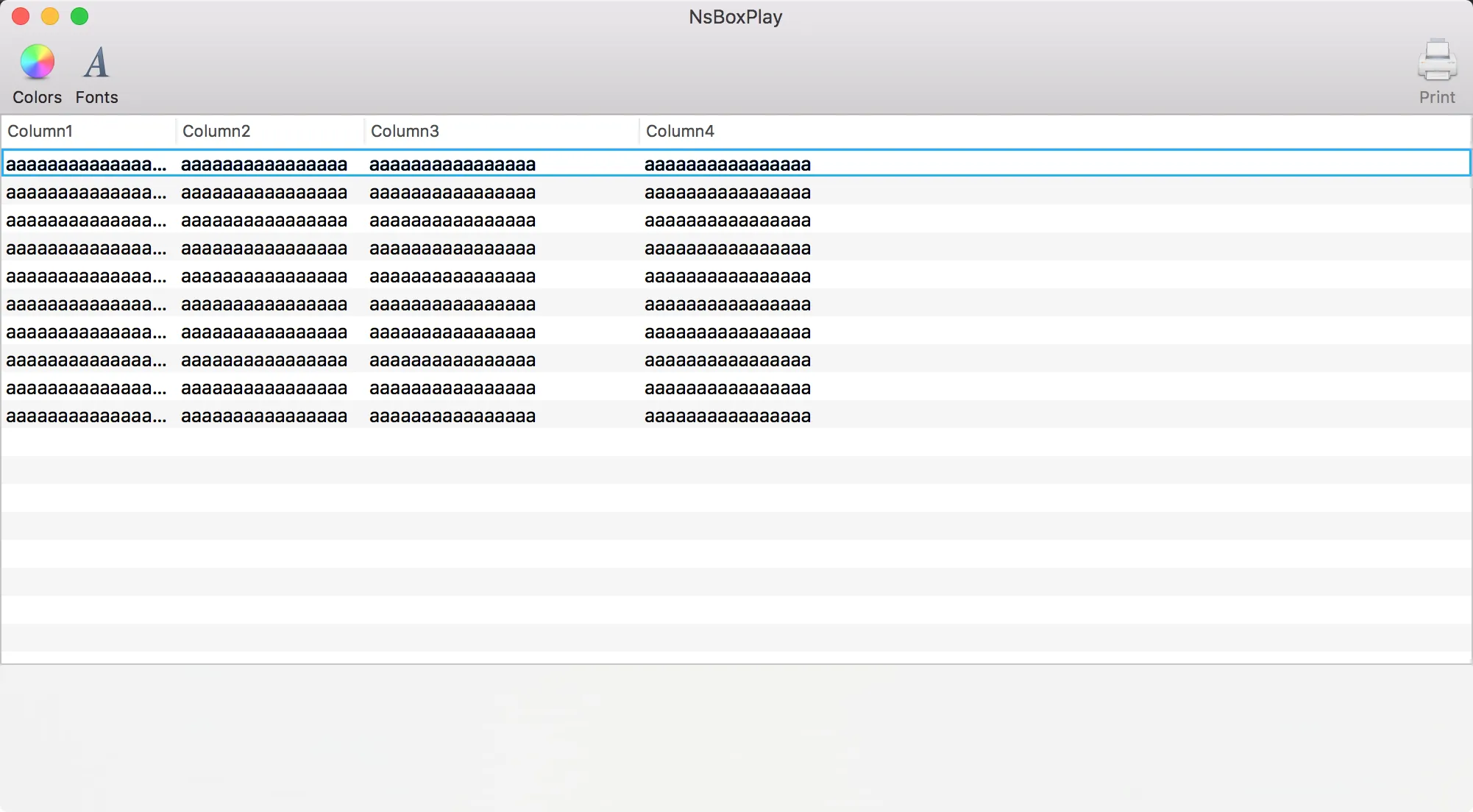Click the red close window button

(x=21, y=16)
